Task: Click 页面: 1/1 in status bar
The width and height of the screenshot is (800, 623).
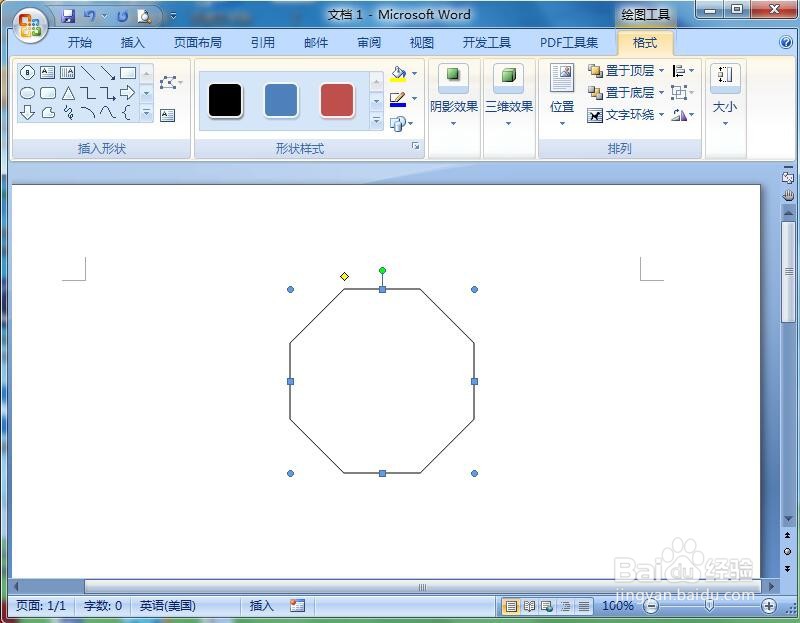Action: tap(41, 606)
